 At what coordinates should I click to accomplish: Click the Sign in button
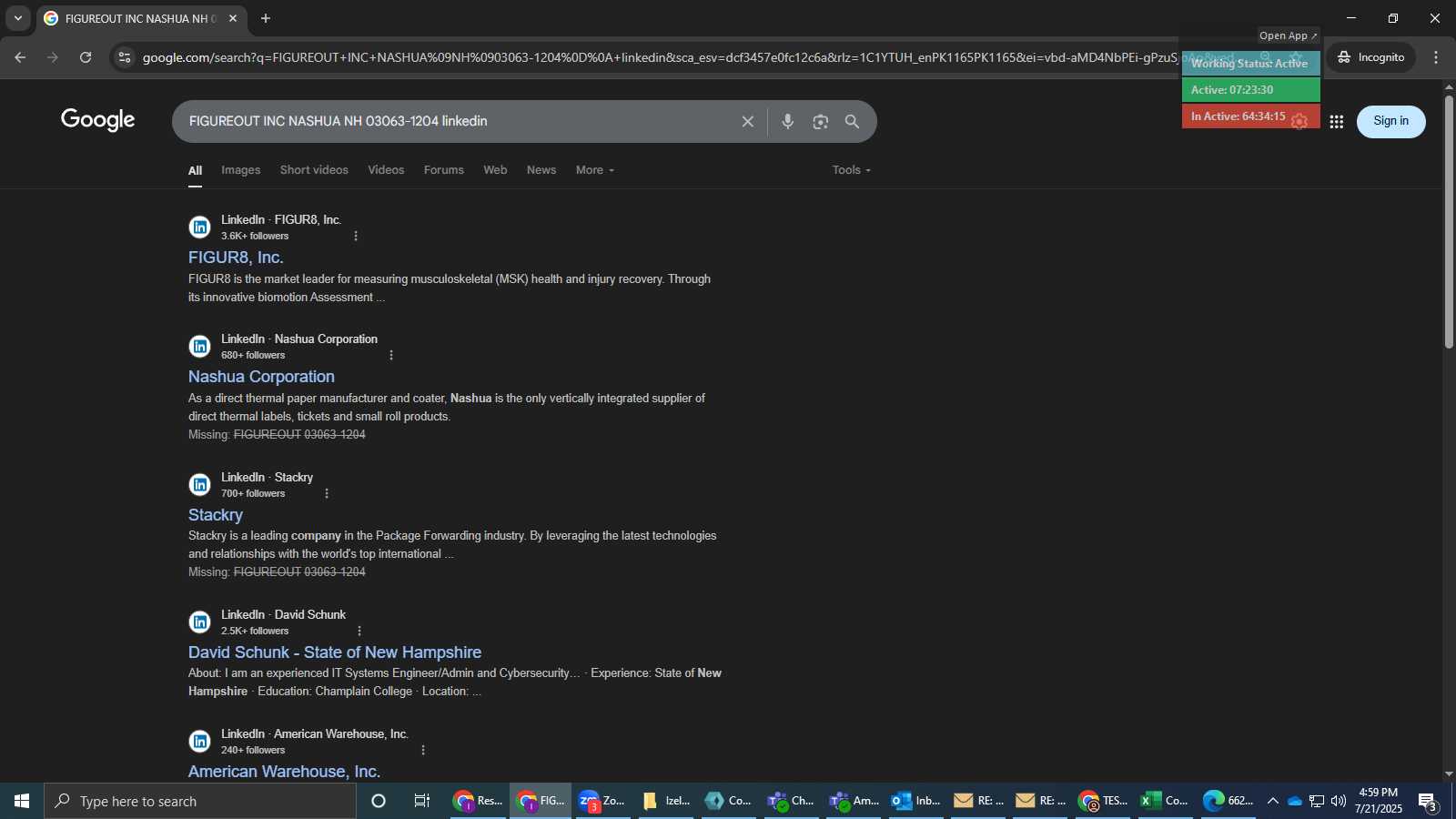[x=1390, y=121]
